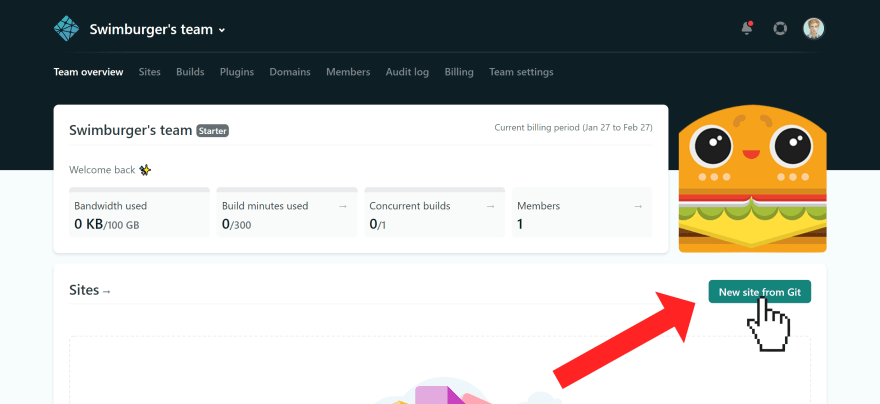This screenshot has height=404, width=880.
Task: View the Audit log tab
Action: [x=407, y=72]
